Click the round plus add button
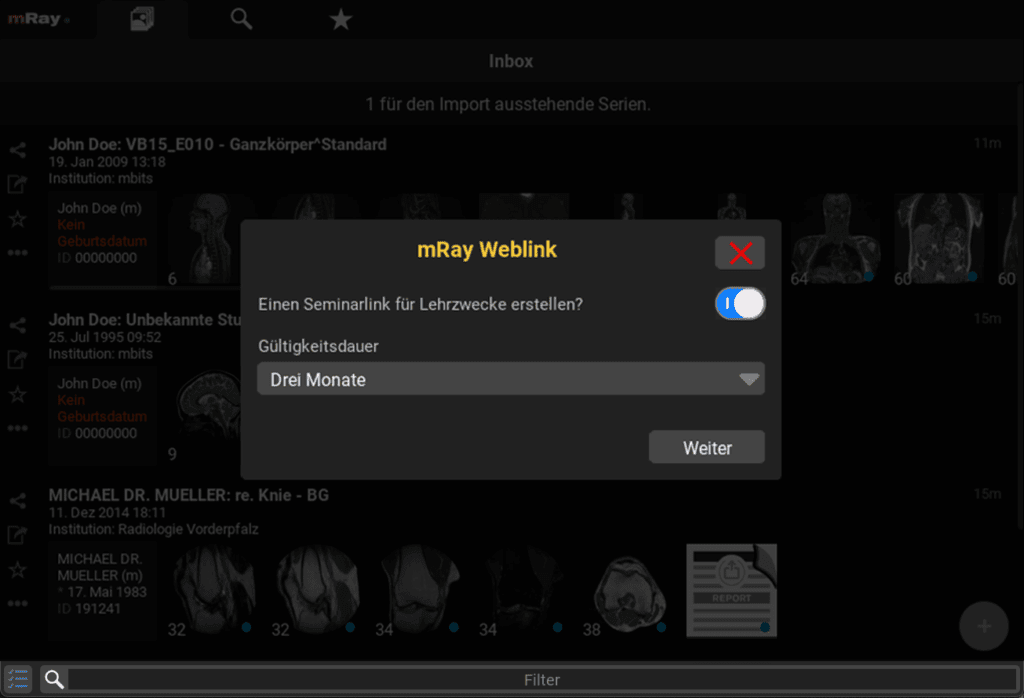This screenshot has width=1024, height=698. [x=984, y=626]
